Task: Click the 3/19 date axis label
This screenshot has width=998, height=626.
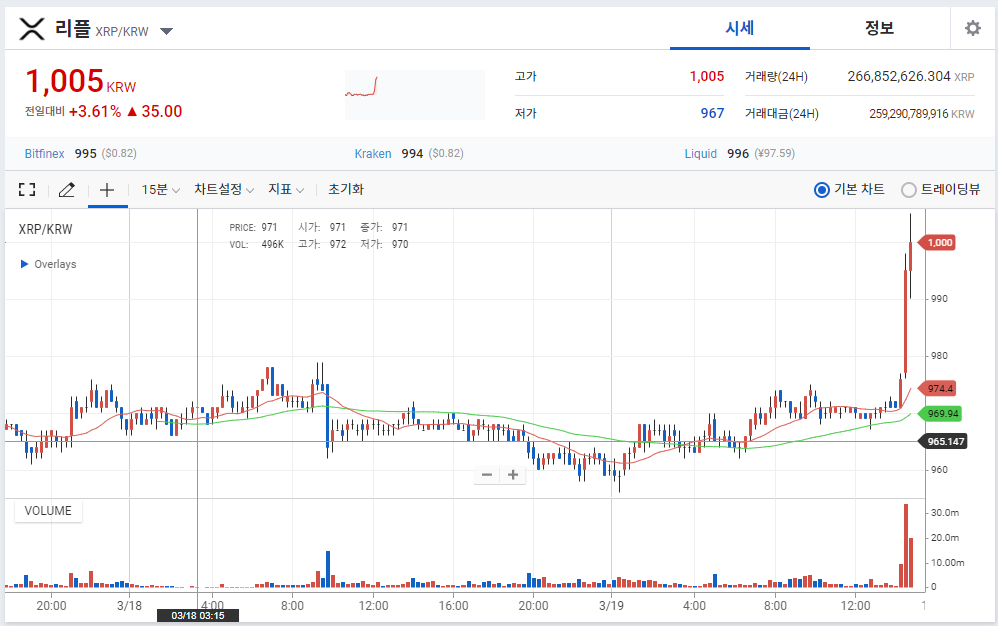Action: coord(611,605)
